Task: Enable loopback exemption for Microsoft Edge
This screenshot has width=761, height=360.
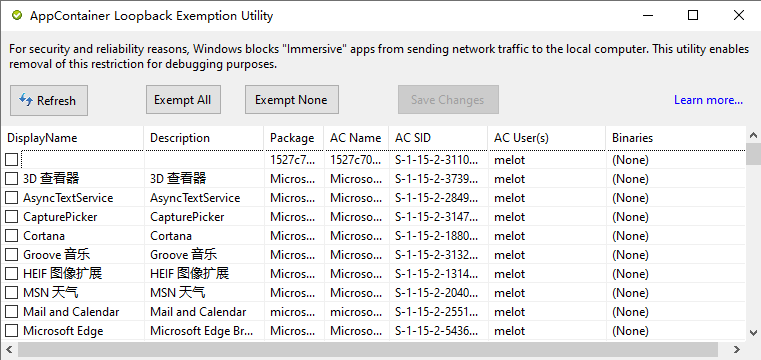Action: tap(12, 331)
